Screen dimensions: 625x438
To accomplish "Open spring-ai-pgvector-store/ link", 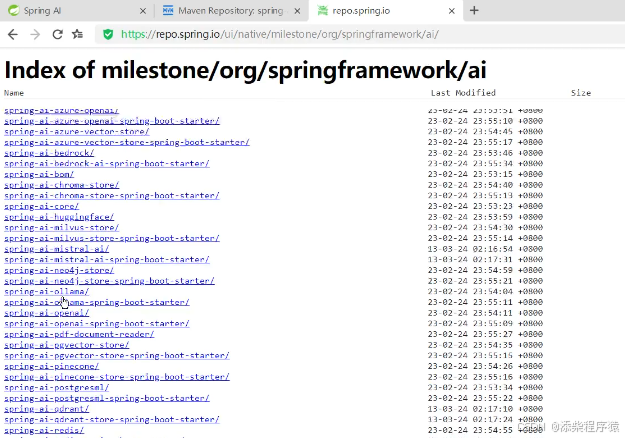I will tap(67, 345).
